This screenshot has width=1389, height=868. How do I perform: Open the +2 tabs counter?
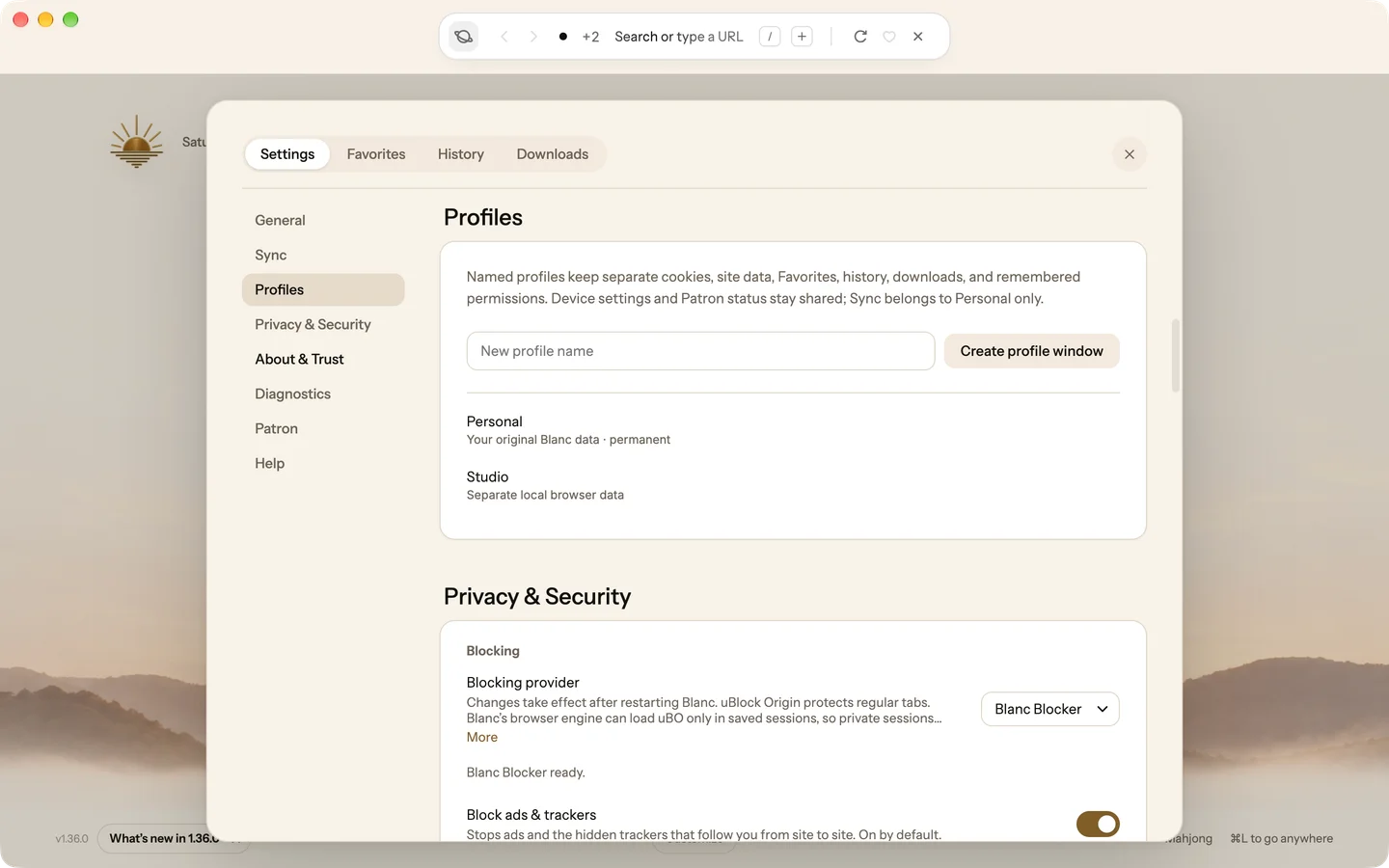tap(590, 37)
